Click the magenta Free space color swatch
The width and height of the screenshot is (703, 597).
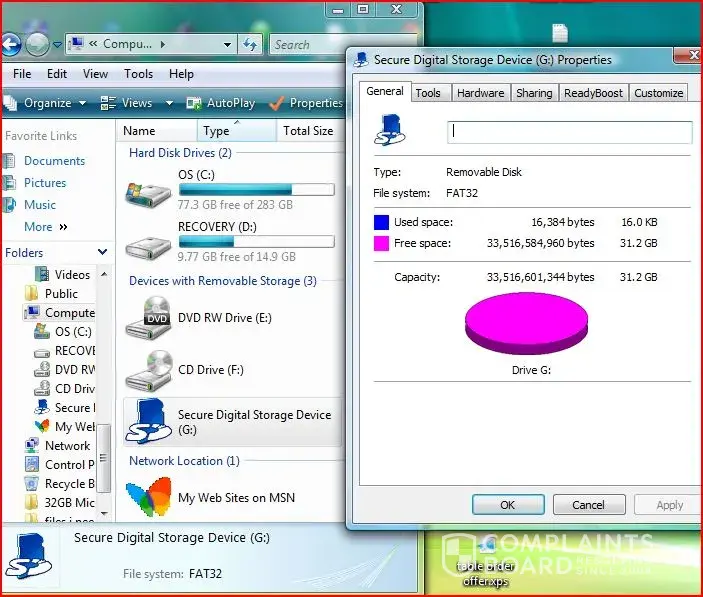[x=381, y=243]
